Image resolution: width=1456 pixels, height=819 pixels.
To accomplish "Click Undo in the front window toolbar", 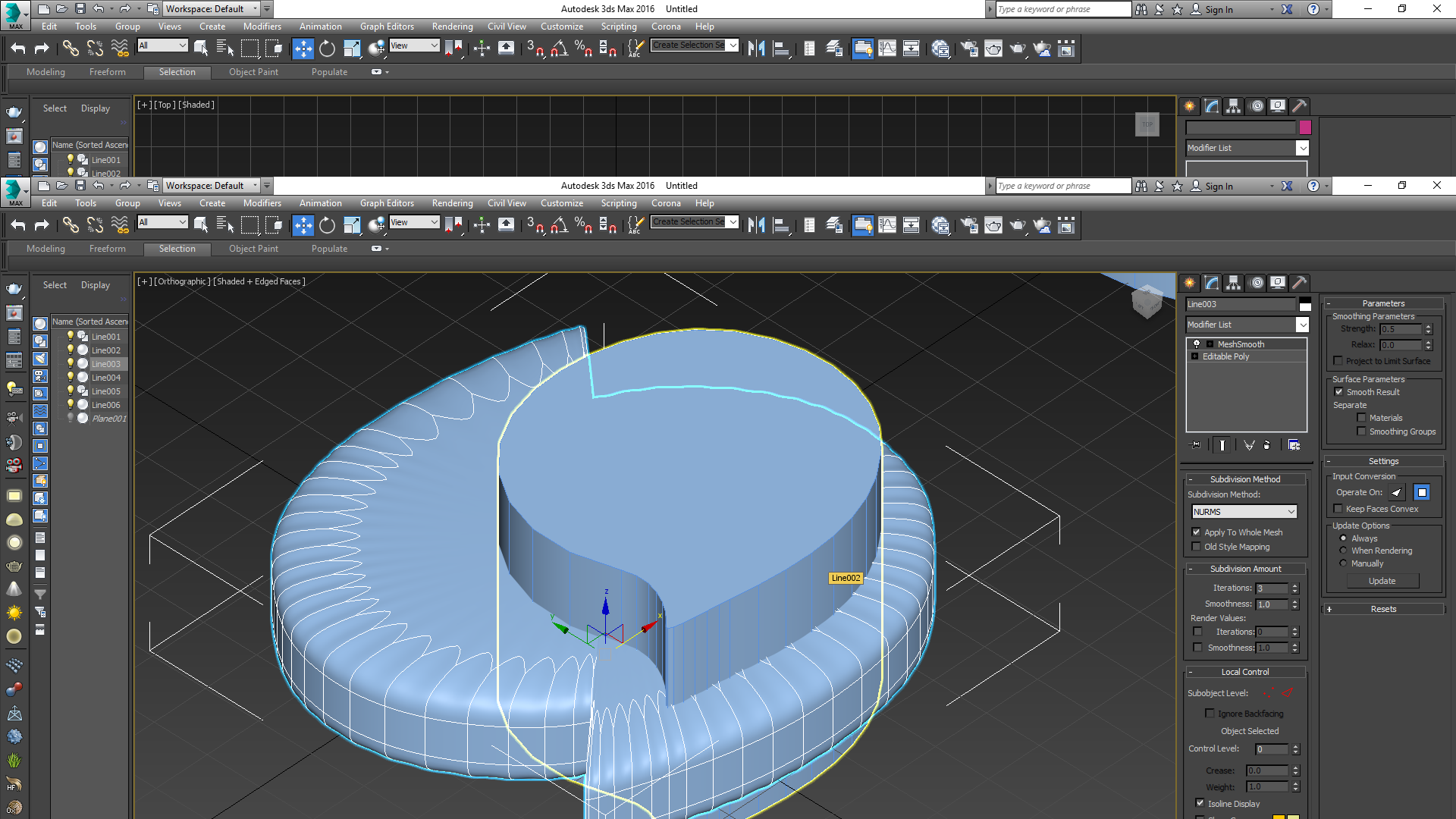I will 17,225.
